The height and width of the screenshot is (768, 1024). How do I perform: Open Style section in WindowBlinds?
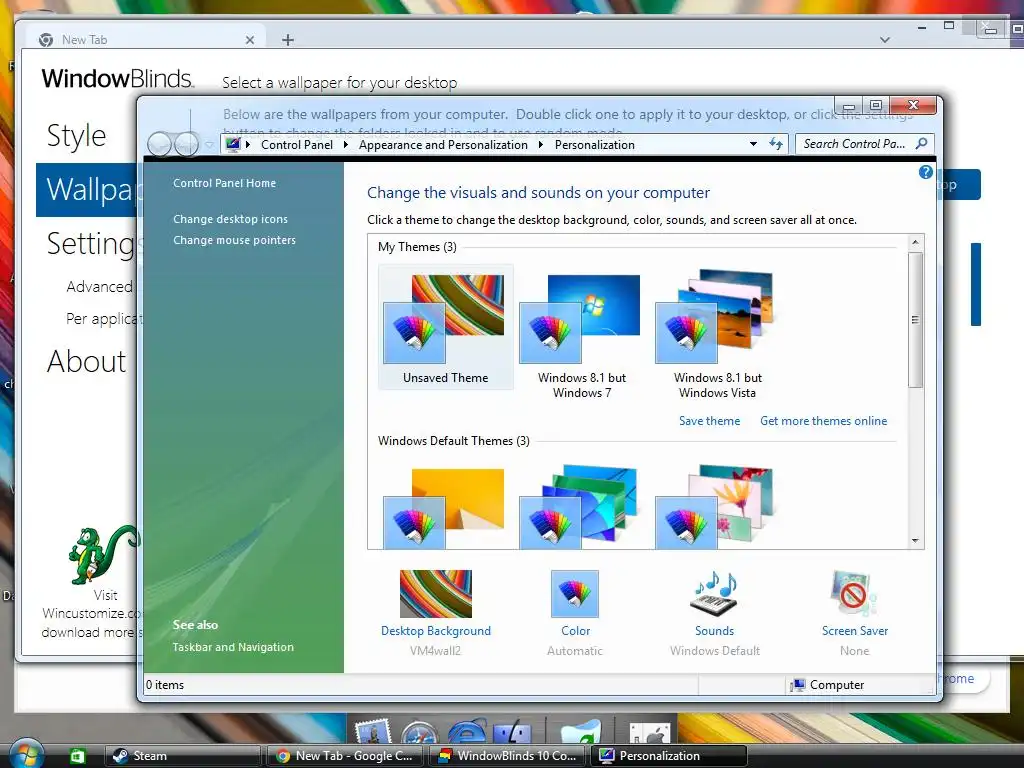pyautogui.click(x=76, y=136)
